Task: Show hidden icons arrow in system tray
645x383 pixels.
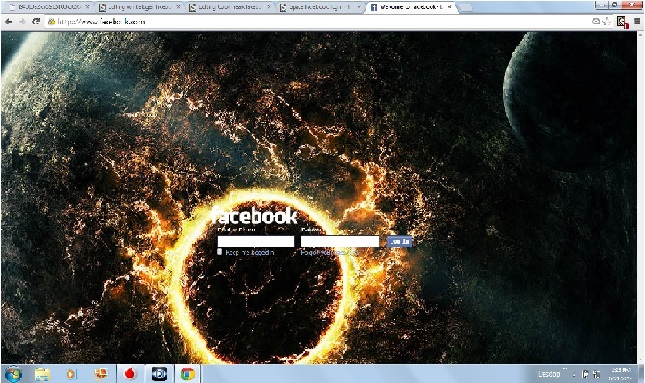Action: pos(574,375)
